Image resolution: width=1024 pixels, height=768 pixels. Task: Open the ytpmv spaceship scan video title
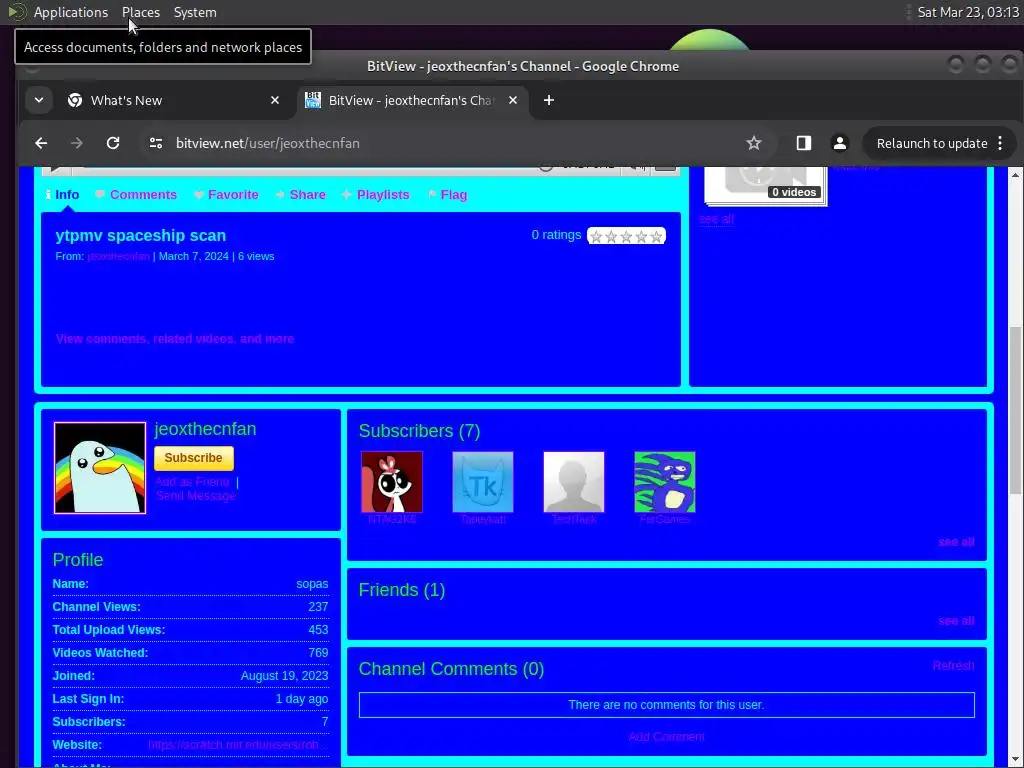tap(140, 236)
